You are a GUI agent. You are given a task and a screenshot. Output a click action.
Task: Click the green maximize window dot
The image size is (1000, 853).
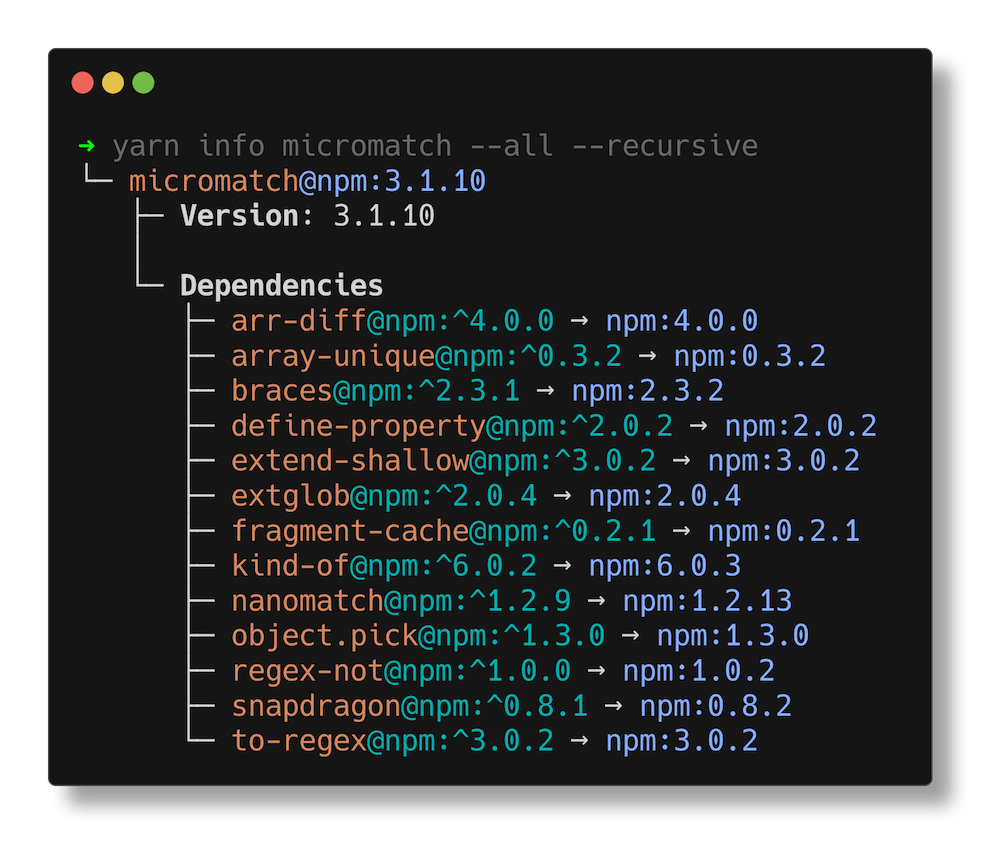coord(143,83)
